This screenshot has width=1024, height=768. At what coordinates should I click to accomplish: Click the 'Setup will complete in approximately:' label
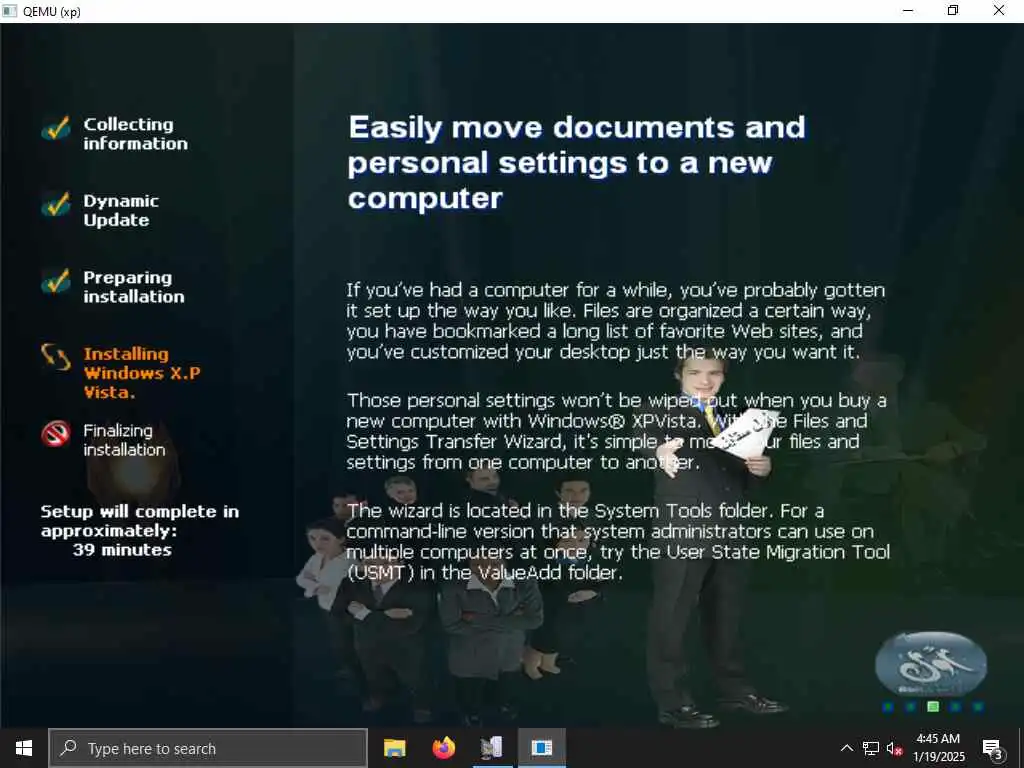pyautogui.click(x=140, y=520)
